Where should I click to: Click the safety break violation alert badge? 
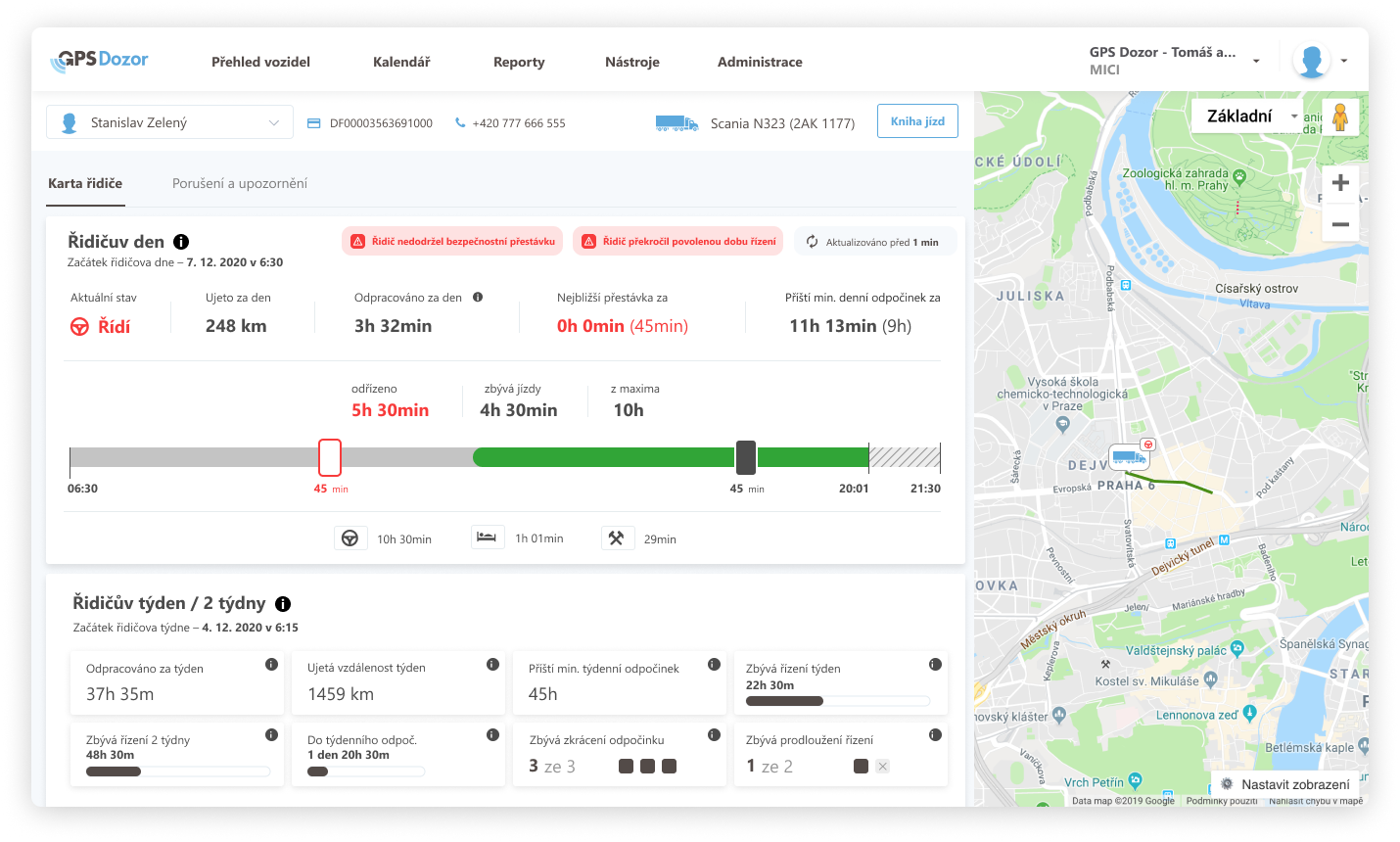click(x=452, y=242)
